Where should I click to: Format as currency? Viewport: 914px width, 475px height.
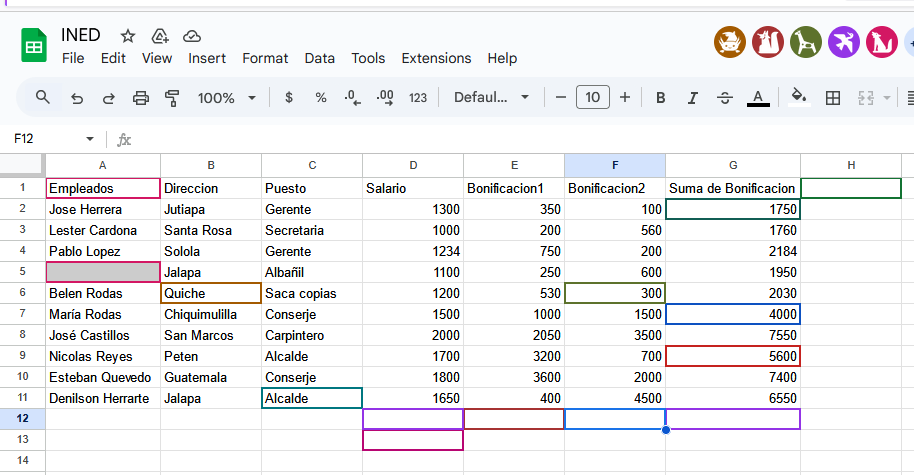(x=289, y=97)
